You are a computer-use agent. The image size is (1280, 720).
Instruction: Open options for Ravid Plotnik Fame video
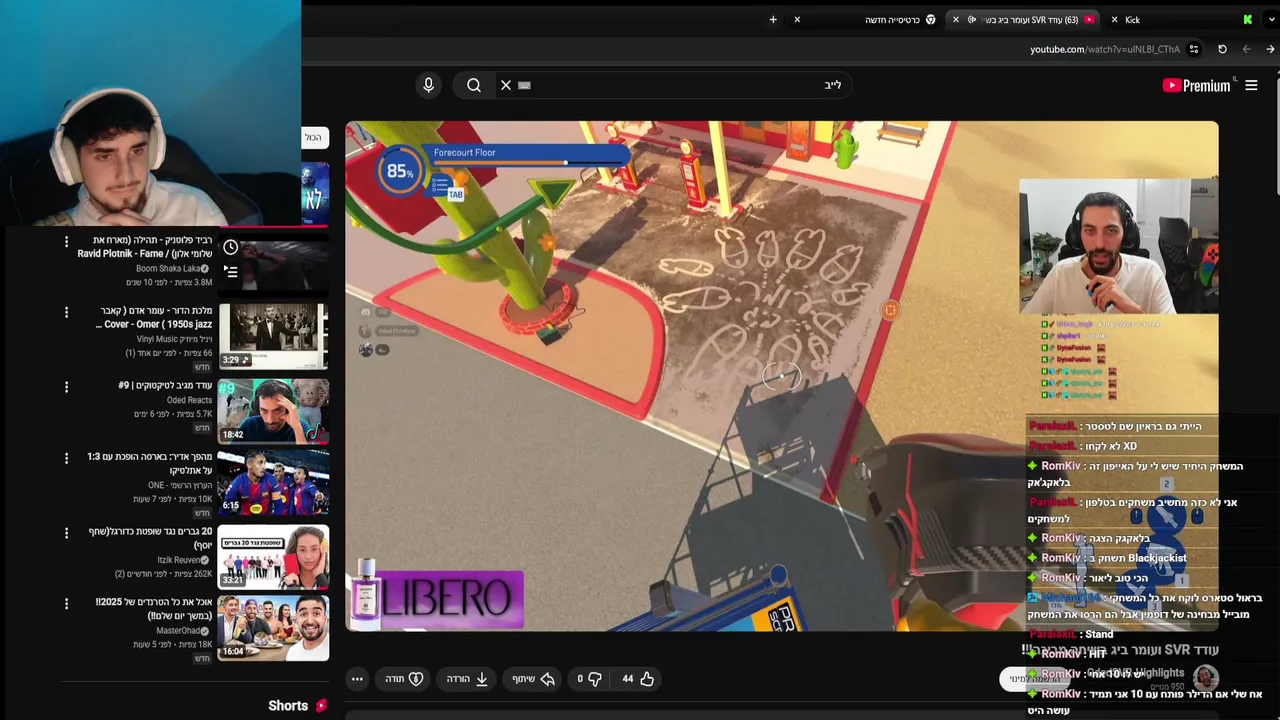(66, 242)
